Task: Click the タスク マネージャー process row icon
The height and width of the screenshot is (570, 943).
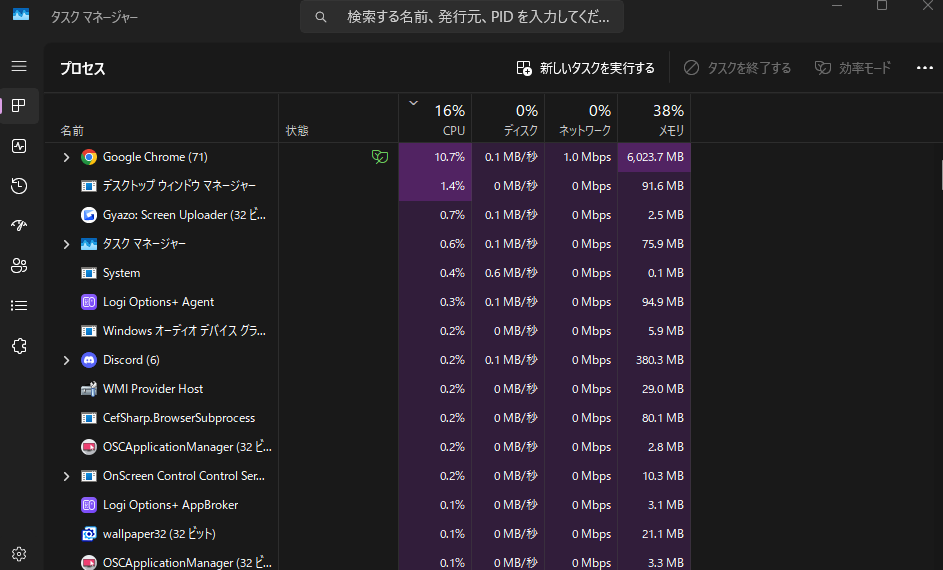Action: point(89,244)
